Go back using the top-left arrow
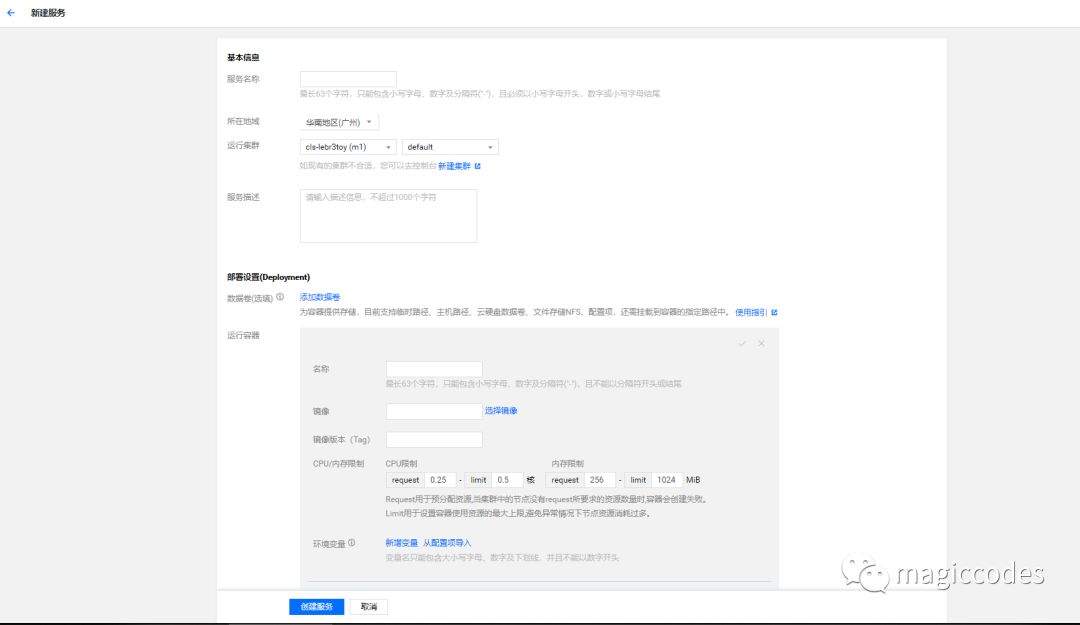 (x=10, y=12)
